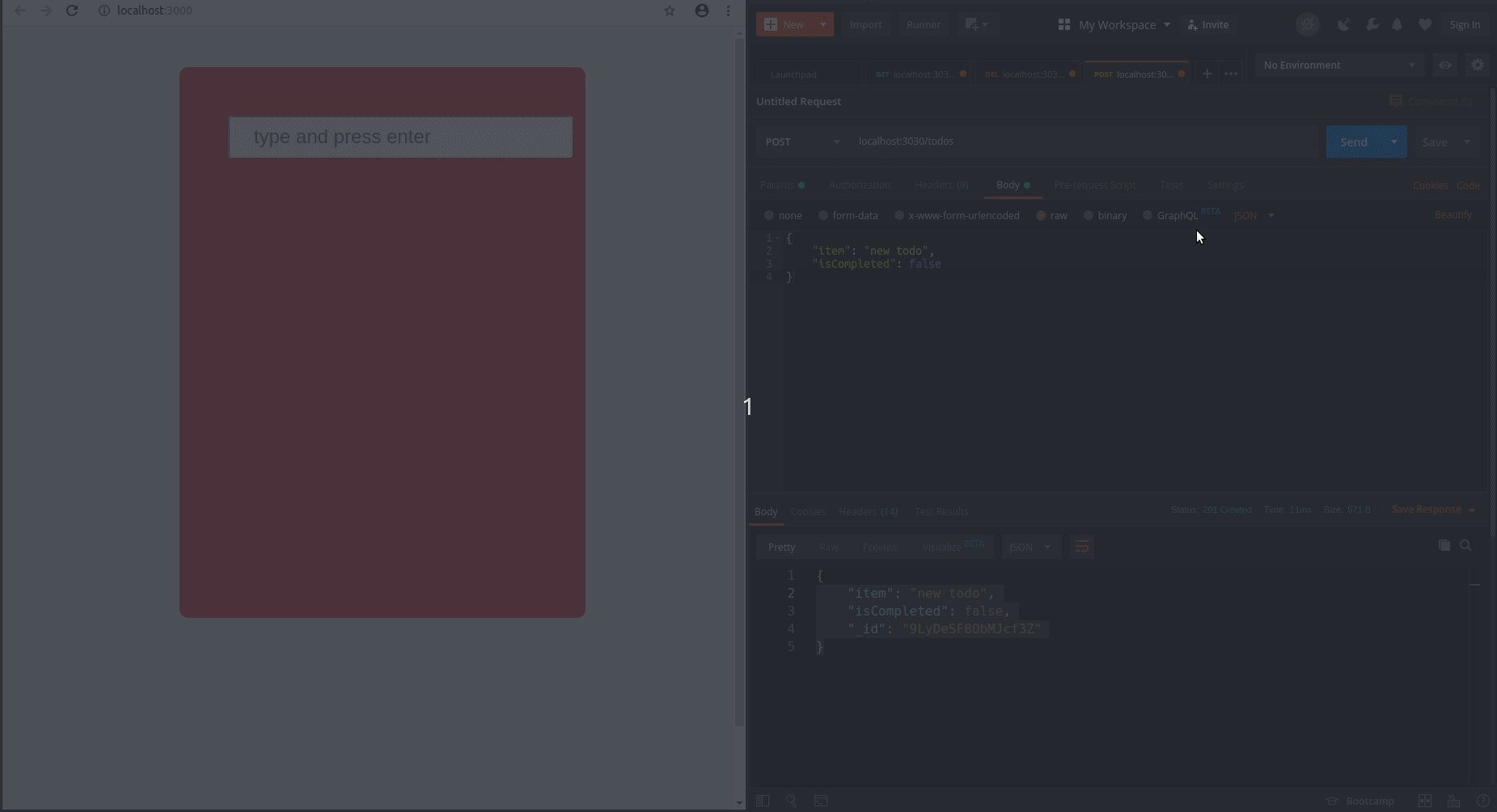Screen dimensions: 1497x812
Task: Choose the binary body radio button
Action: 1089,215
